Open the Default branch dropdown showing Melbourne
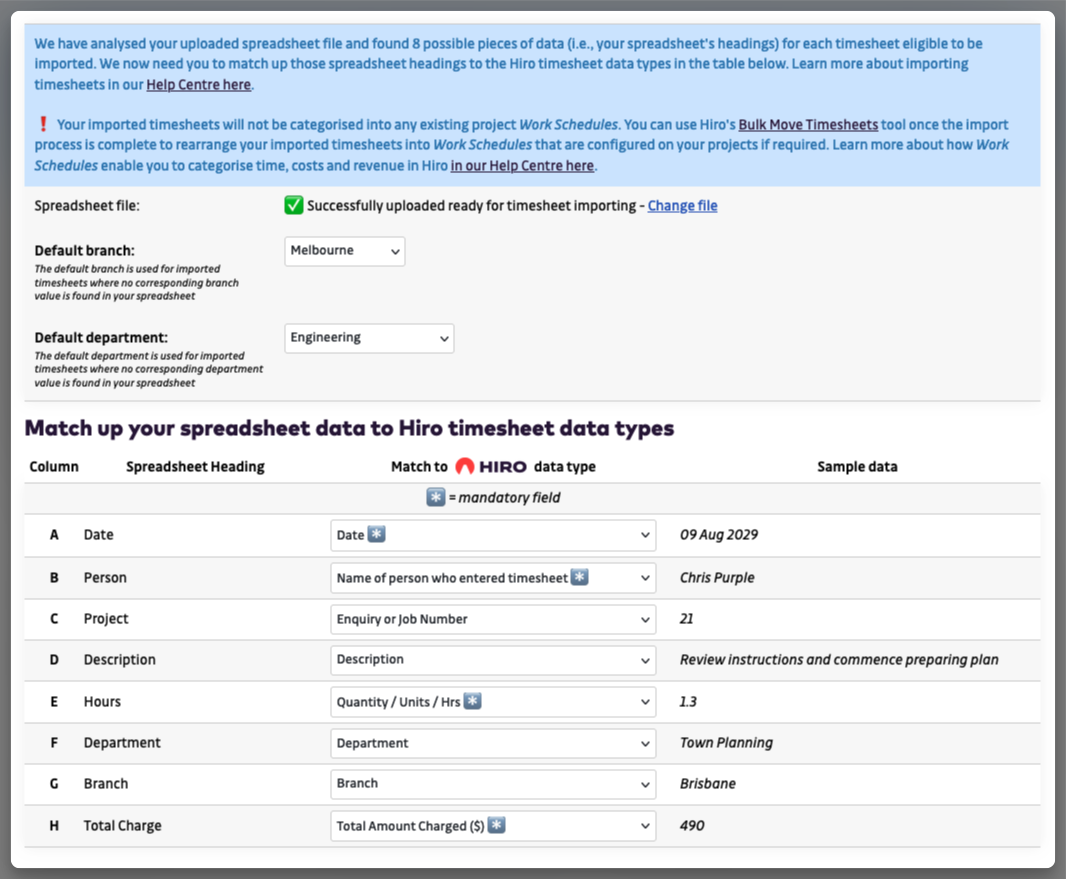The height and width of the screenshot is (879, 1066). coord(345,251)
